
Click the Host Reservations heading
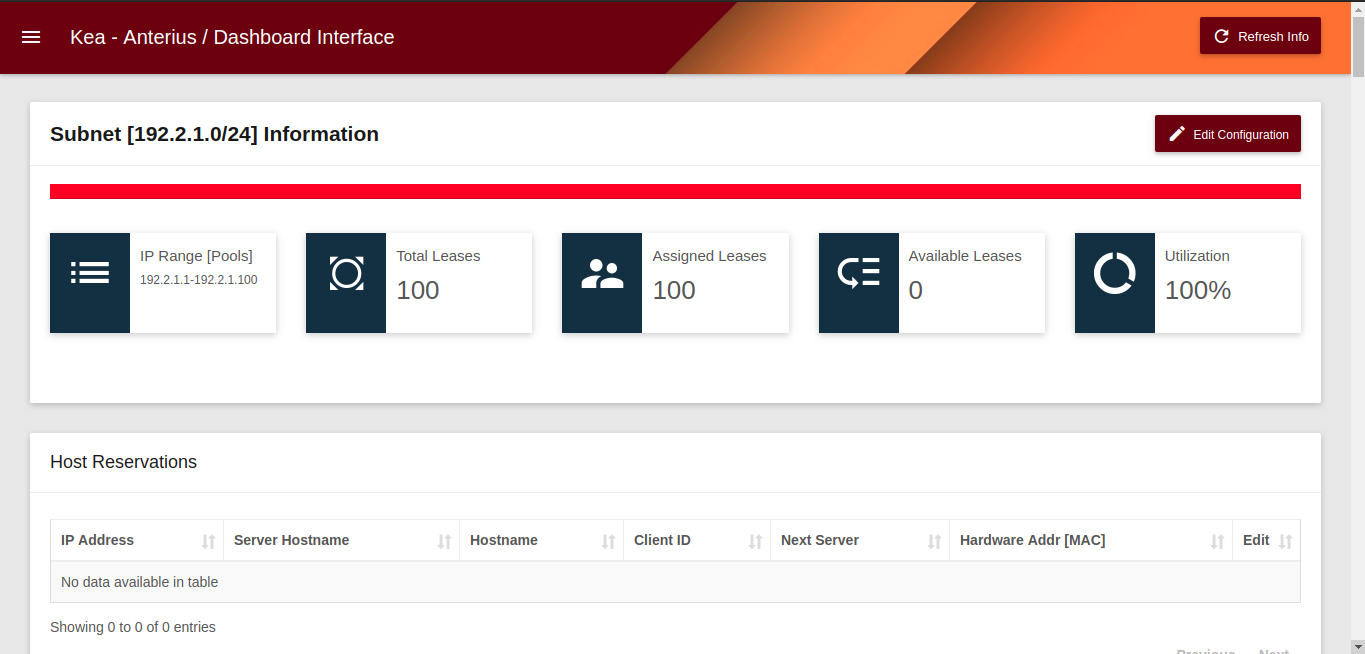[123, 462]
